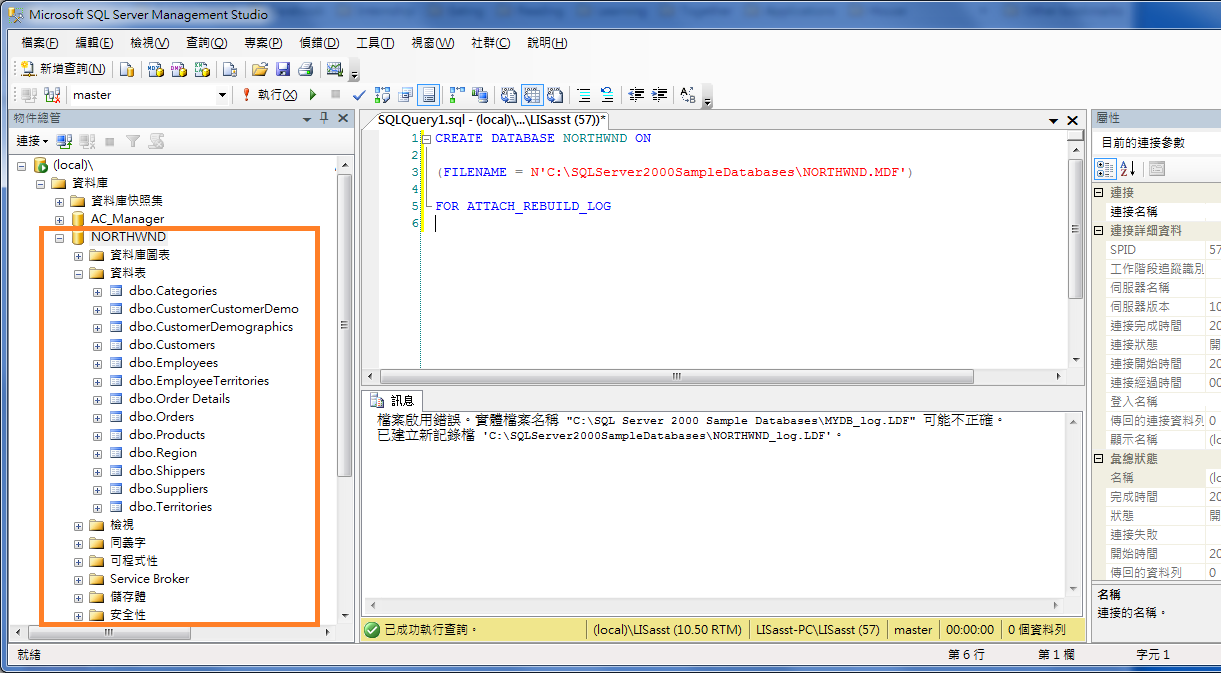Expand the dbo.Customers table node
The image size is (1221, 673).
(x=96, y=344)
